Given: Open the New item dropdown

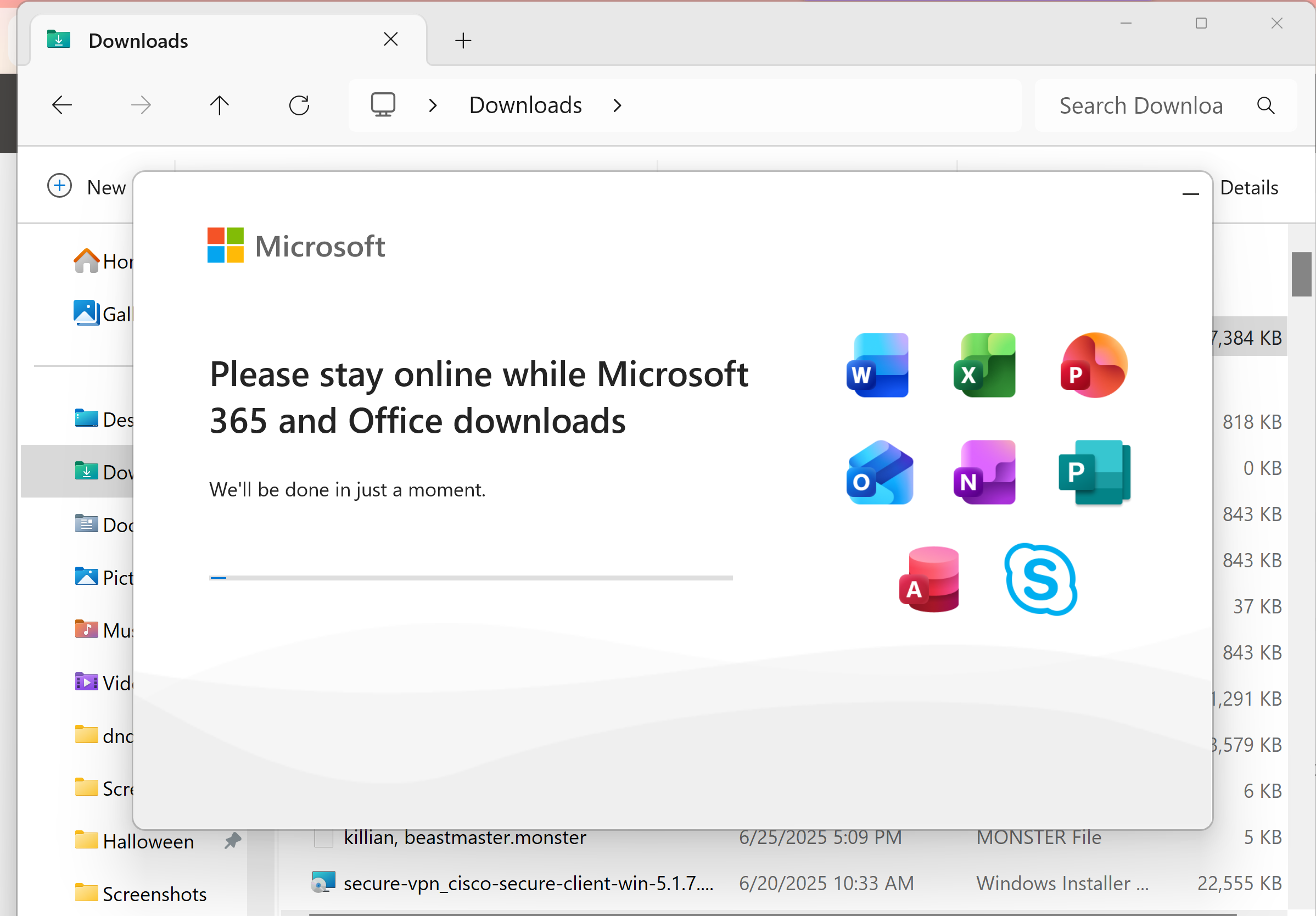Looking at the screenshot, I should [86, 186].
